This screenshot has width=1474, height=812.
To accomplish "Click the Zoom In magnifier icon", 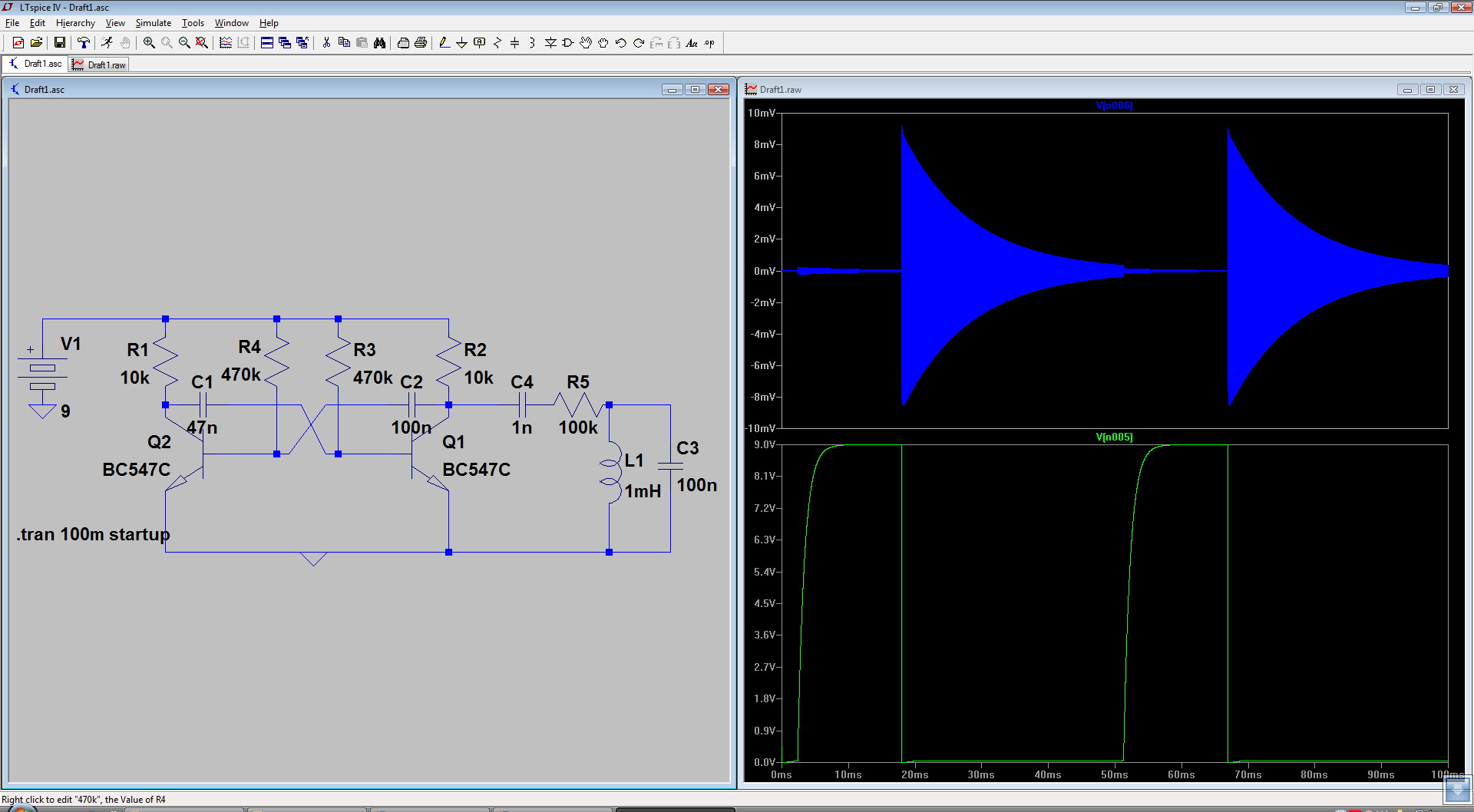I will point(149,43).
